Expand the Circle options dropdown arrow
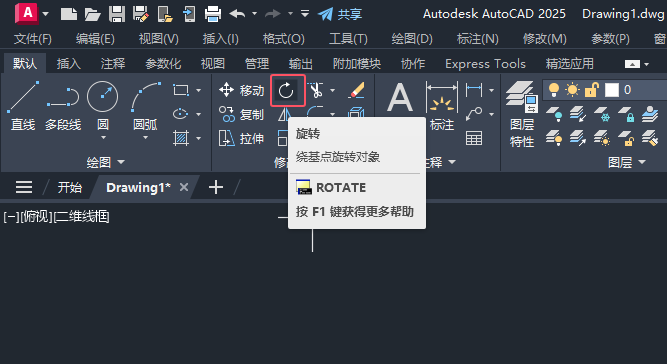 point(103,138)
